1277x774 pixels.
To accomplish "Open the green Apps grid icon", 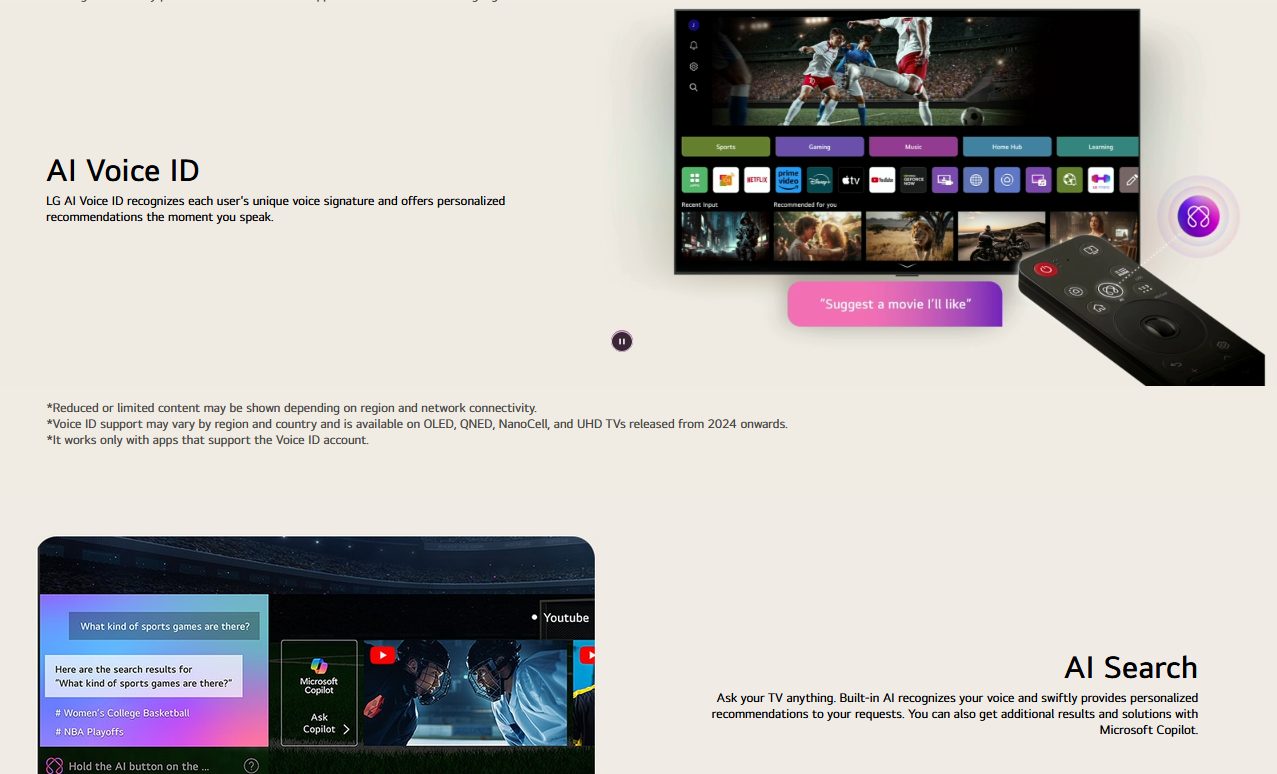I will point(694,180).
